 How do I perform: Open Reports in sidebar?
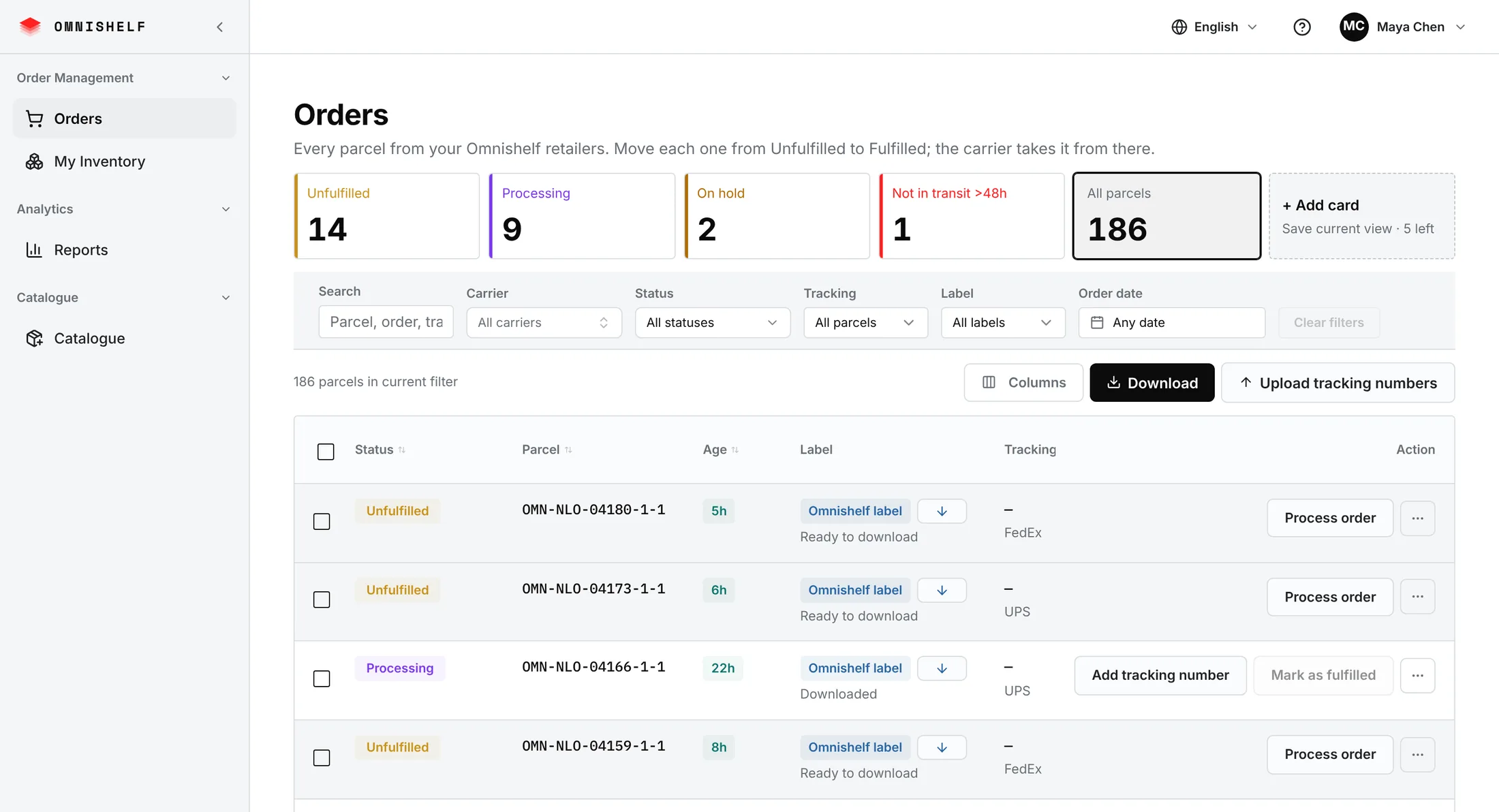[124, 250]
